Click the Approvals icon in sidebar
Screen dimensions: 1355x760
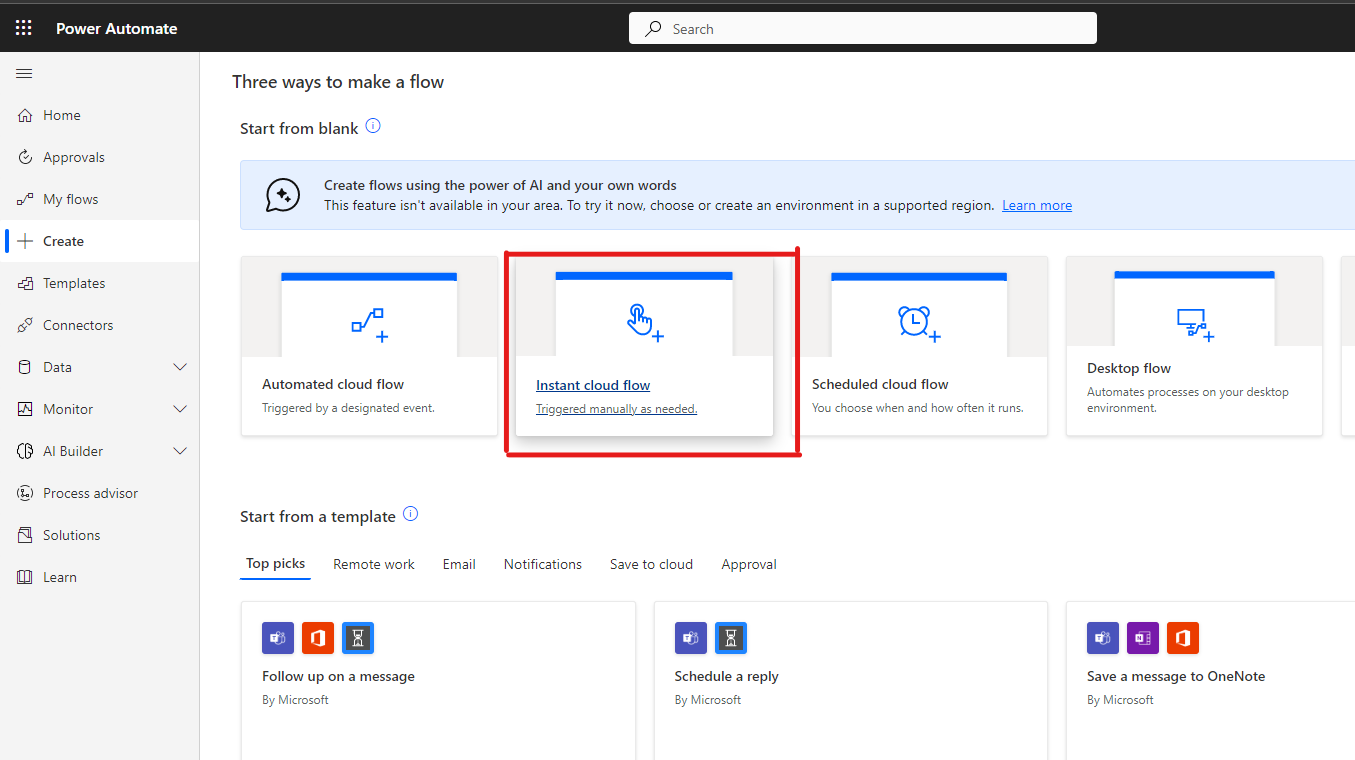[x=25, y=157]
